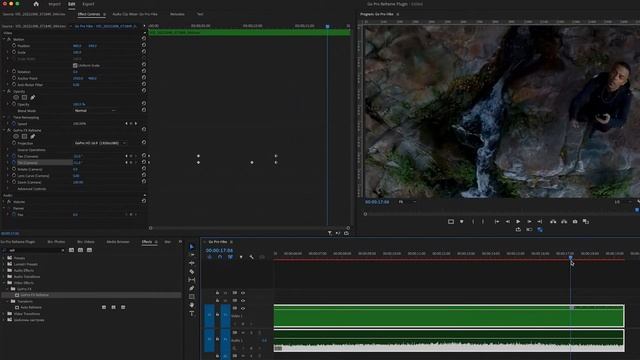Toggle stopwatch for Pan (Camera)
Viewport: 640px width, 360px height.
coord(14,156)
